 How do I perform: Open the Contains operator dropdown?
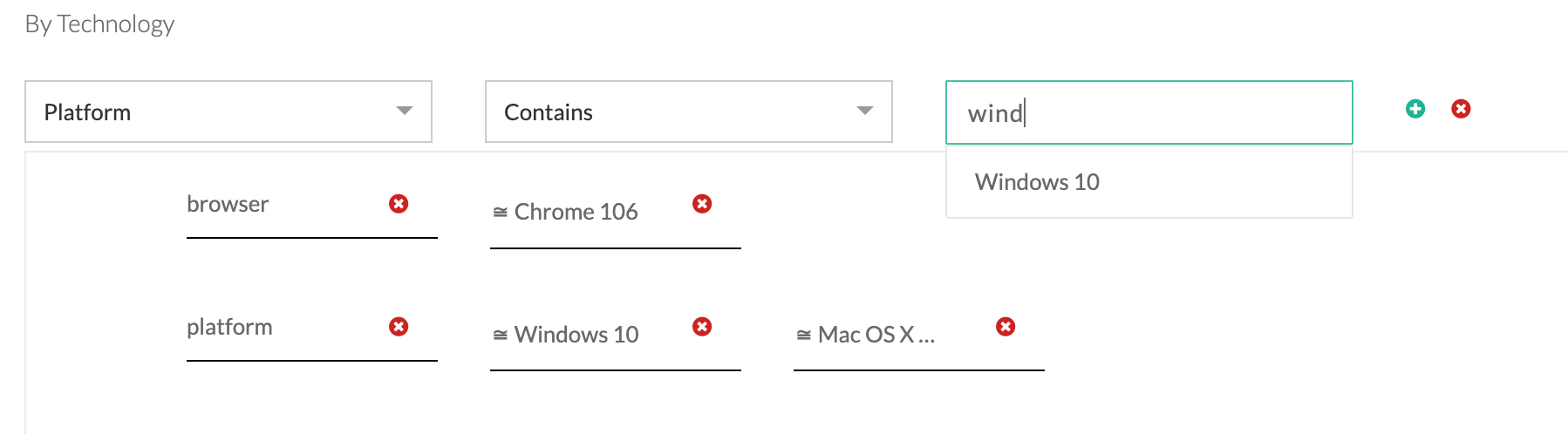pos(688,112)
